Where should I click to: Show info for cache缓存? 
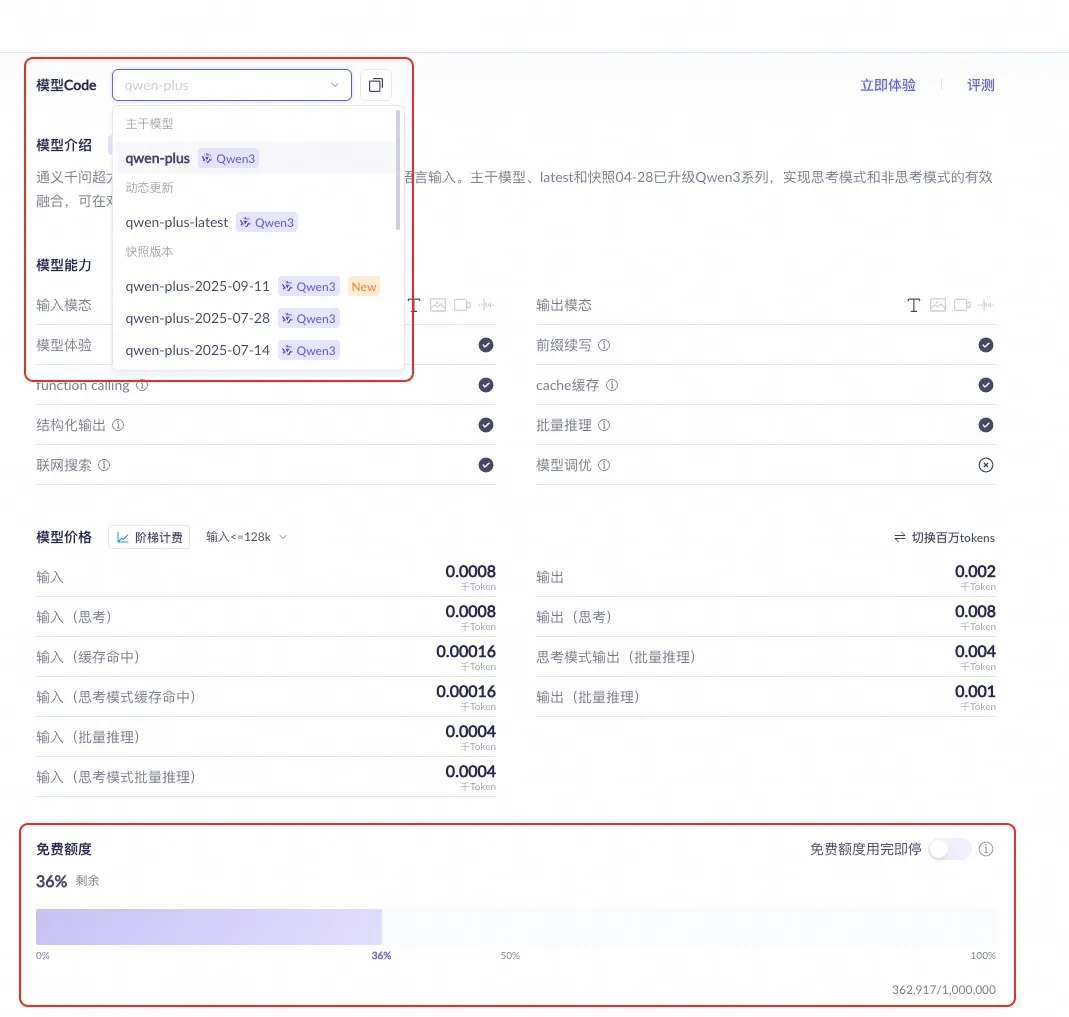point(612,385)
